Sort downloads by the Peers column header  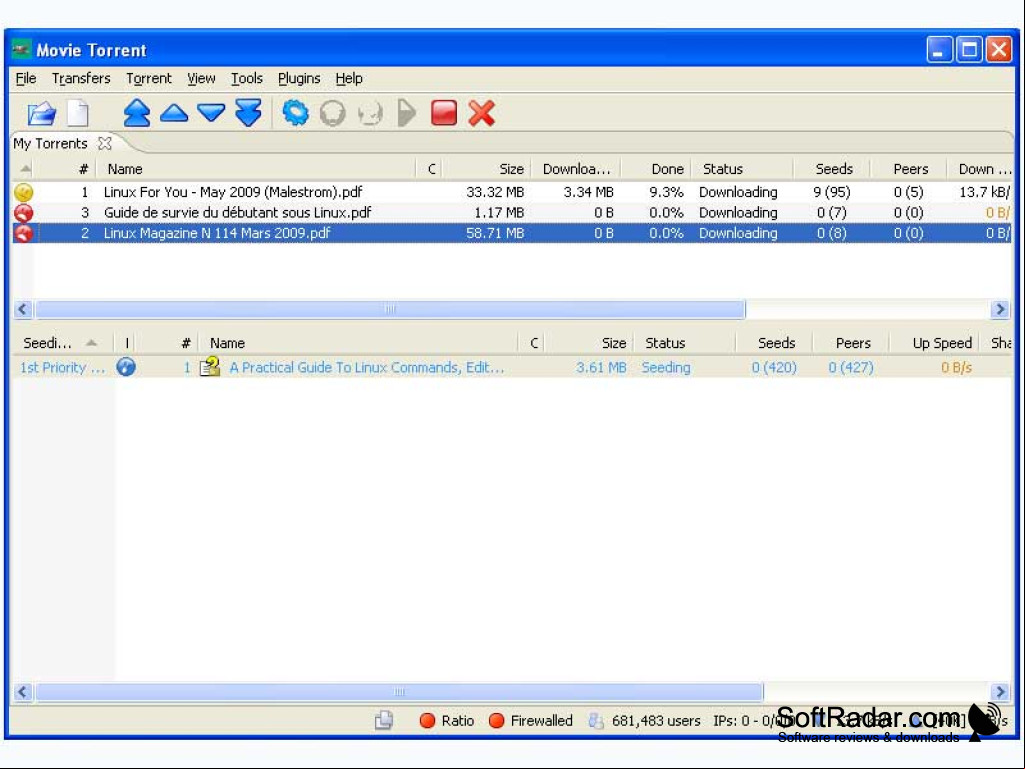[909, 169]
